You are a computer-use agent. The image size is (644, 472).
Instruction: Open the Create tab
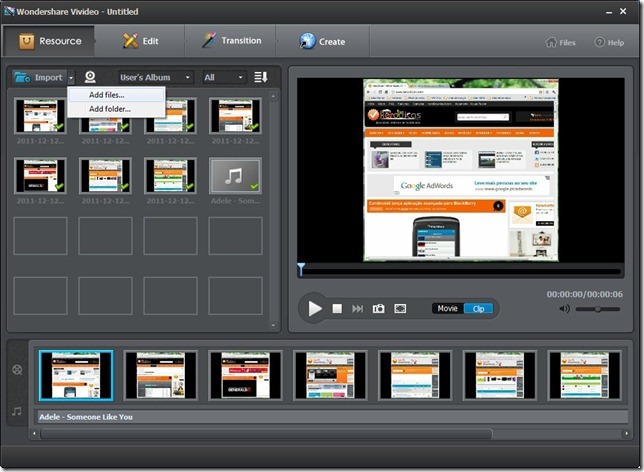[322, 41]
